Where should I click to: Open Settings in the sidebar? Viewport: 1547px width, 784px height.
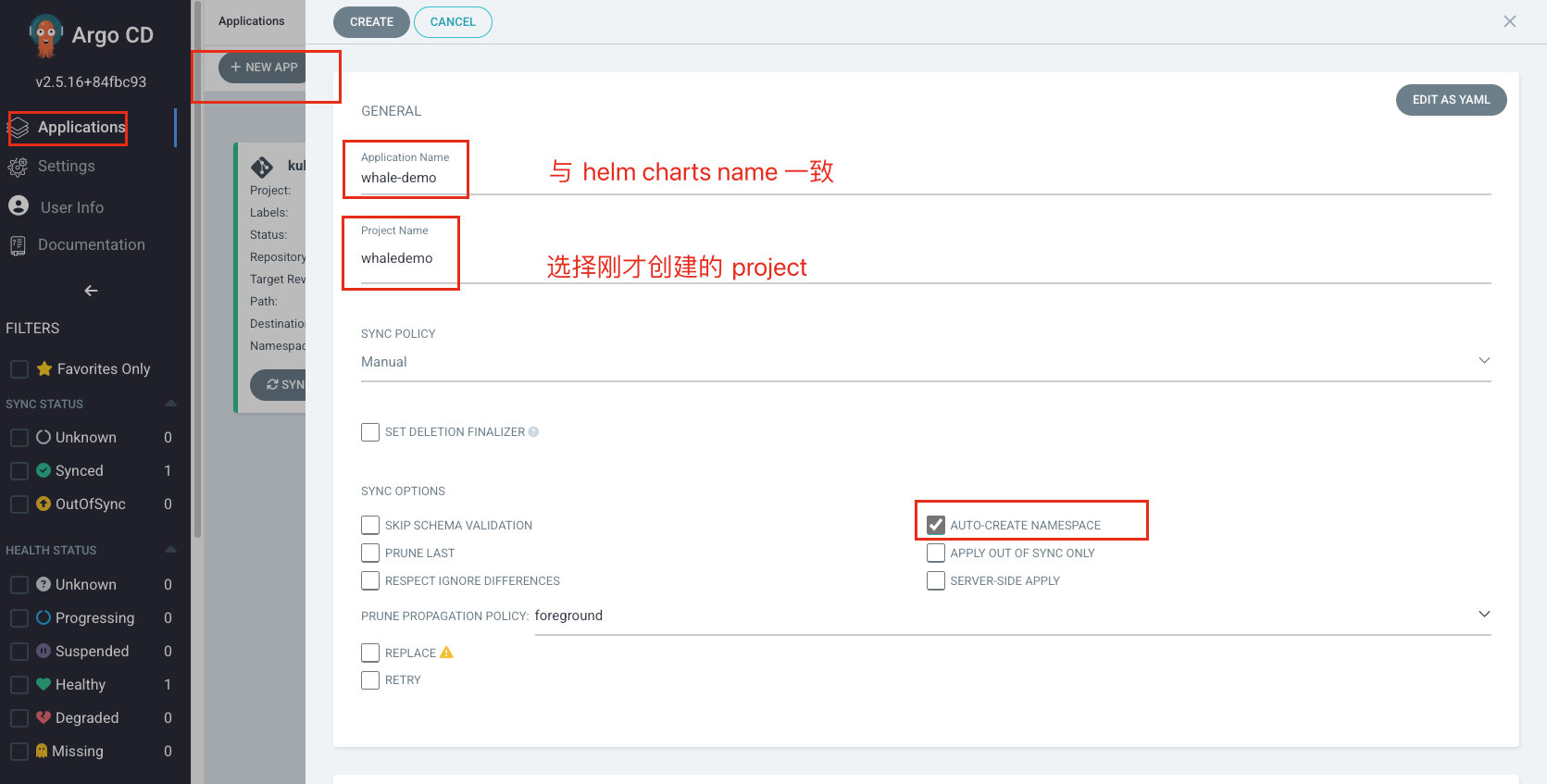point(66,167)
